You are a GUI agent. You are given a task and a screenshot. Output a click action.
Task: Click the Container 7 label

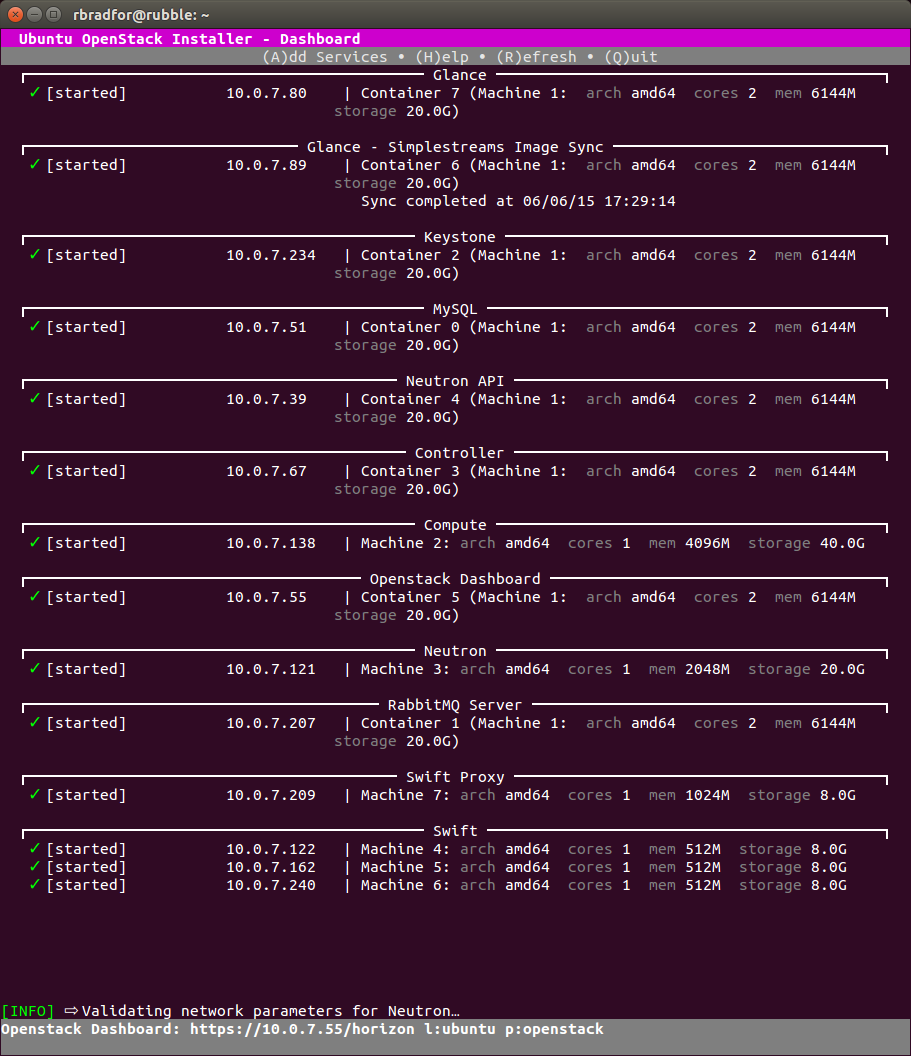410,93
